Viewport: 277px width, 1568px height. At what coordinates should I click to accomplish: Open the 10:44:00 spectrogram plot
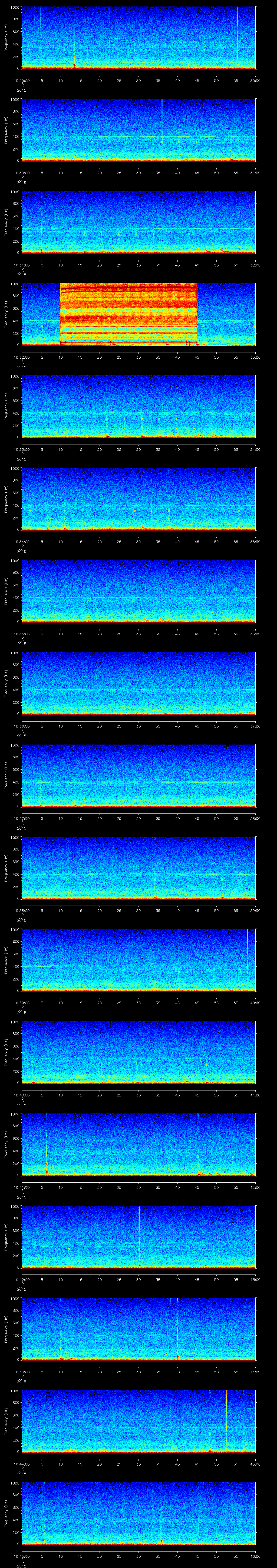tap(138, 1421)
